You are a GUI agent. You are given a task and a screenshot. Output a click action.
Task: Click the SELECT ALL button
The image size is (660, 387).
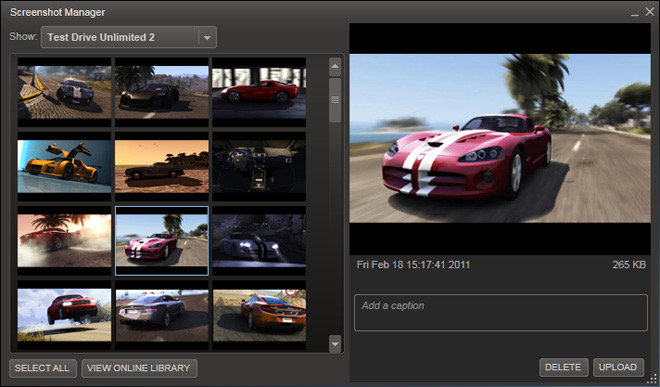(43, 368)
